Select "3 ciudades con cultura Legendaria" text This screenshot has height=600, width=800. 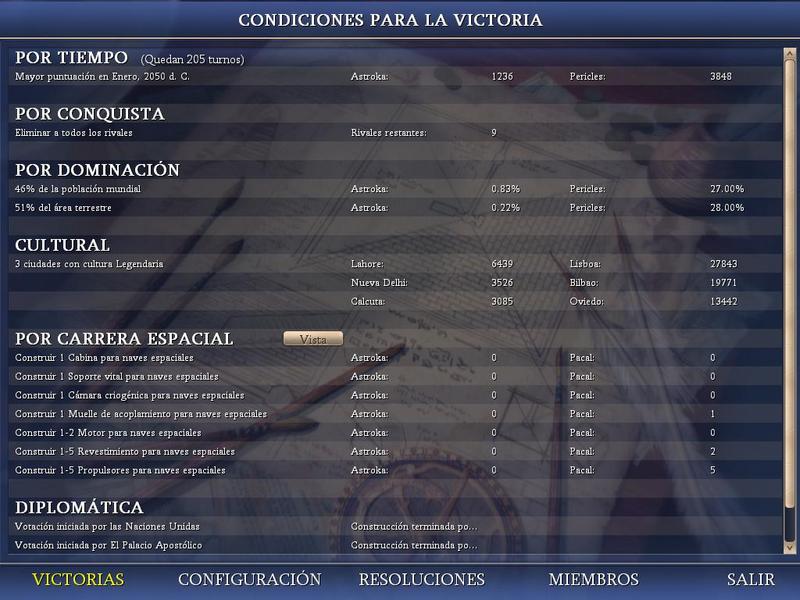click(x=89, y=264)
